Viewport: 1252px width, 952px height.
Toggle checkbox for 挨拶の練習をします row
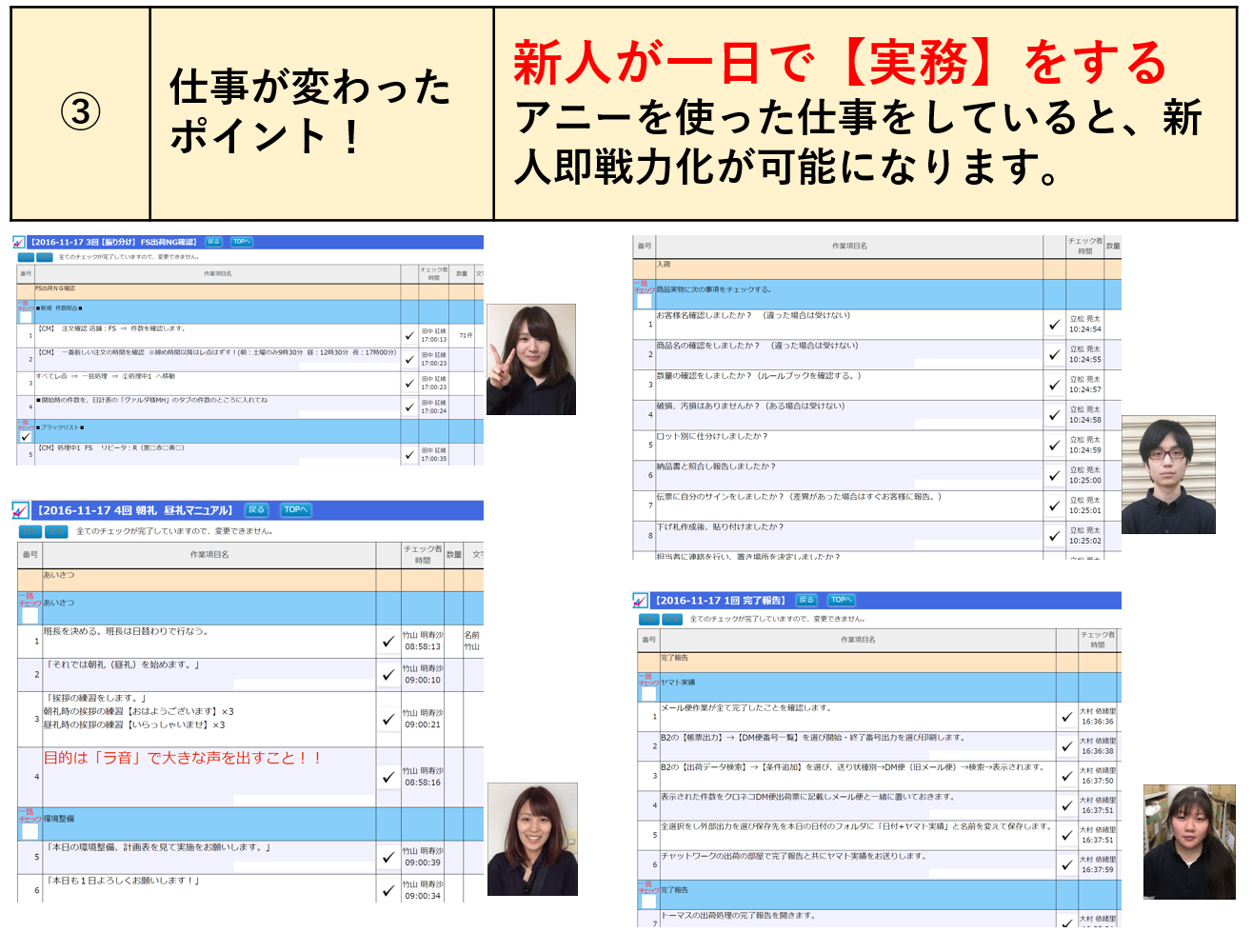388,719
